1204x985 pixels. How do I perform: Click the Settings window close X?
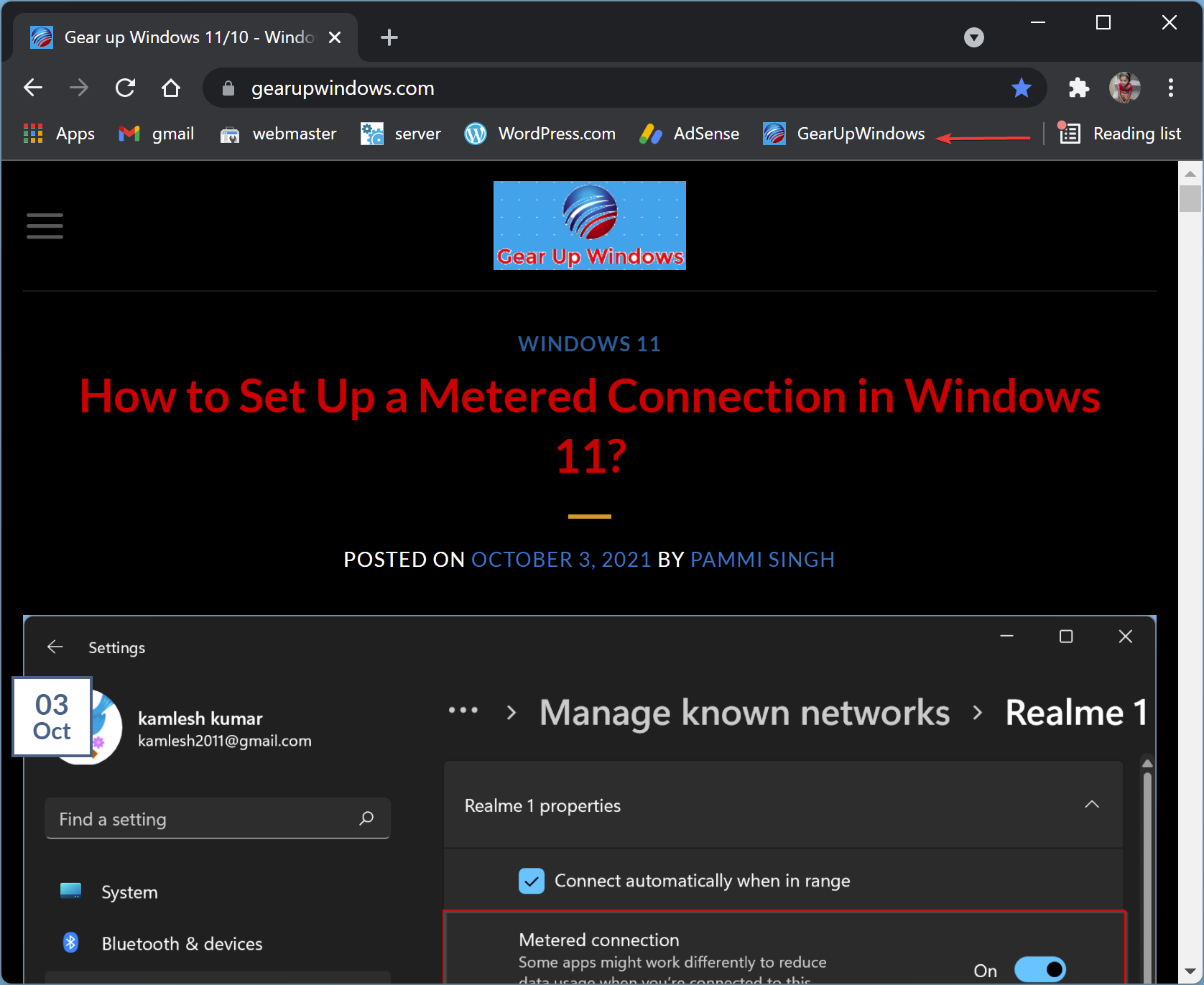click(1126, 637)
